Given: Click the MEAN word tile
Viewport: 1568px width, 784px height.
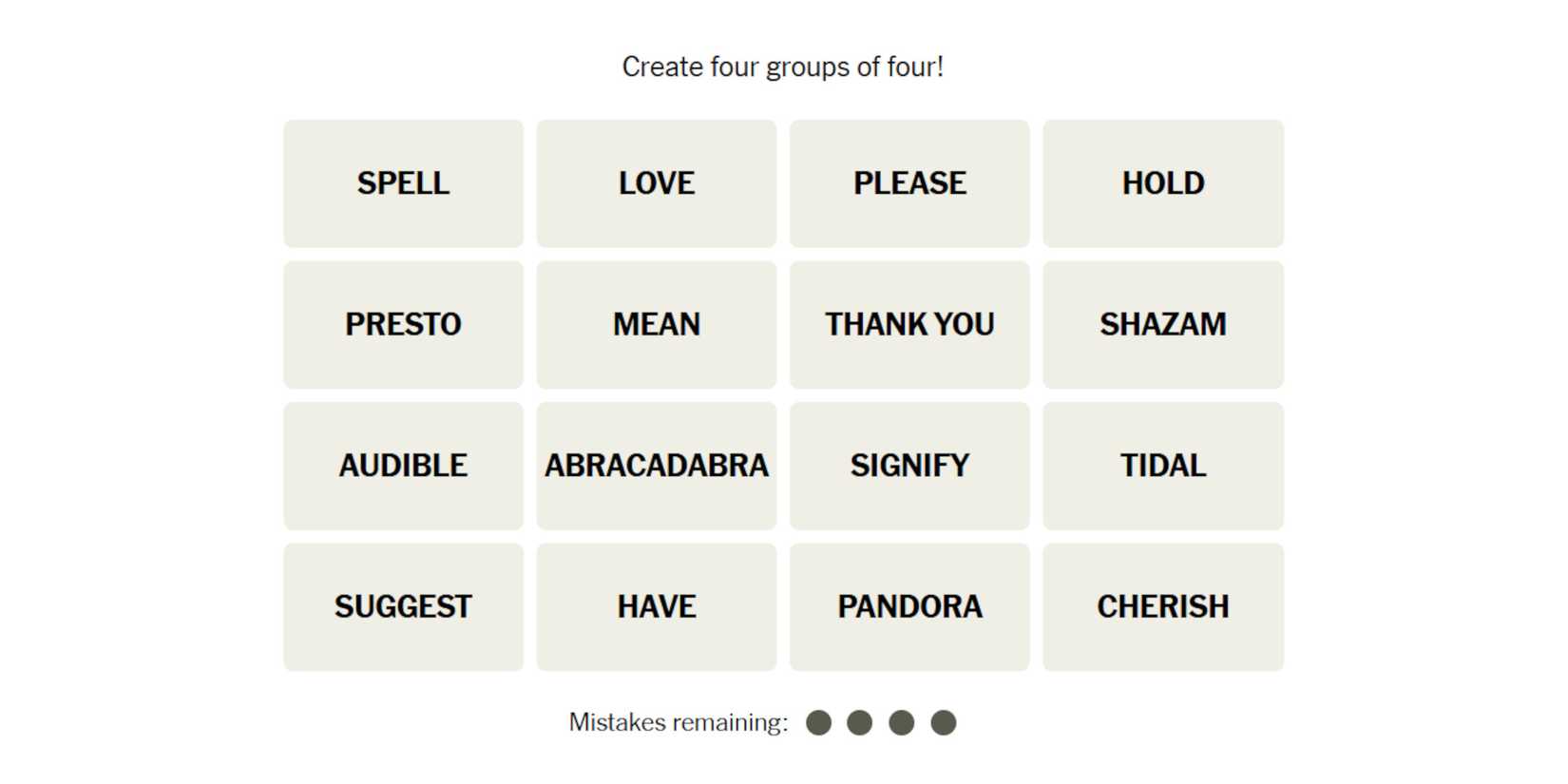Looking at the screenshot, I should 656,324.
